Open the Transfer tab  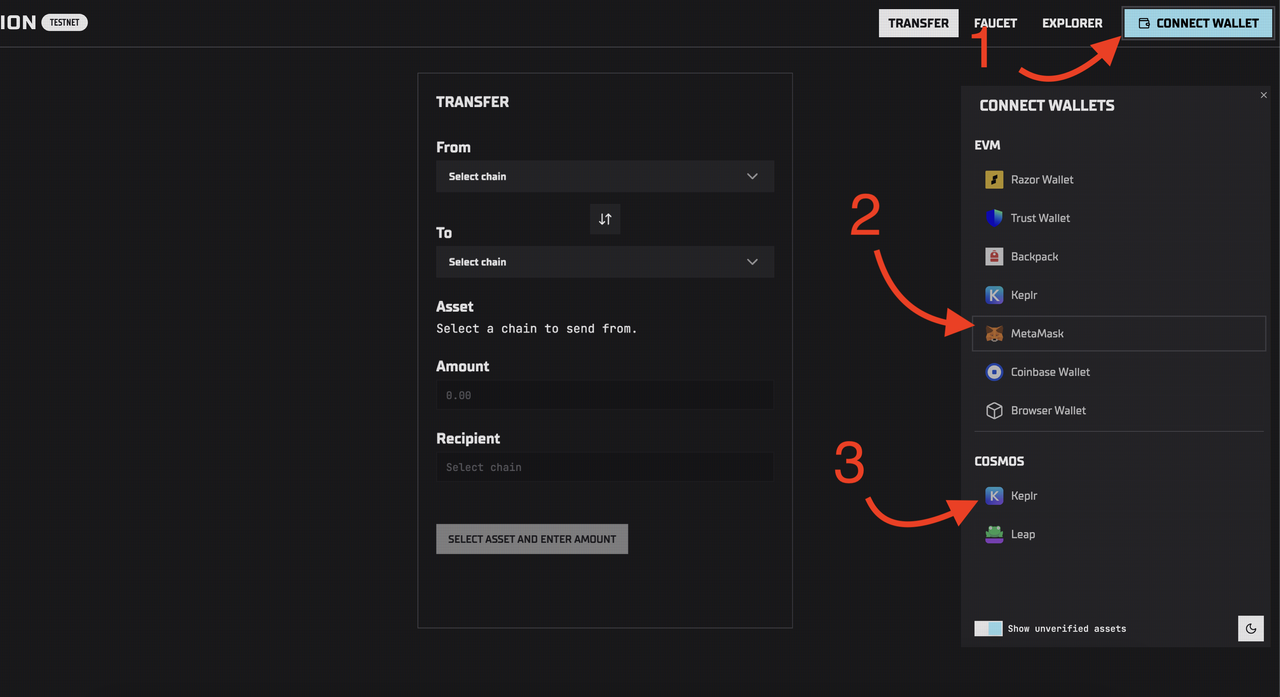pyautogui.click(x=918, y=23)
